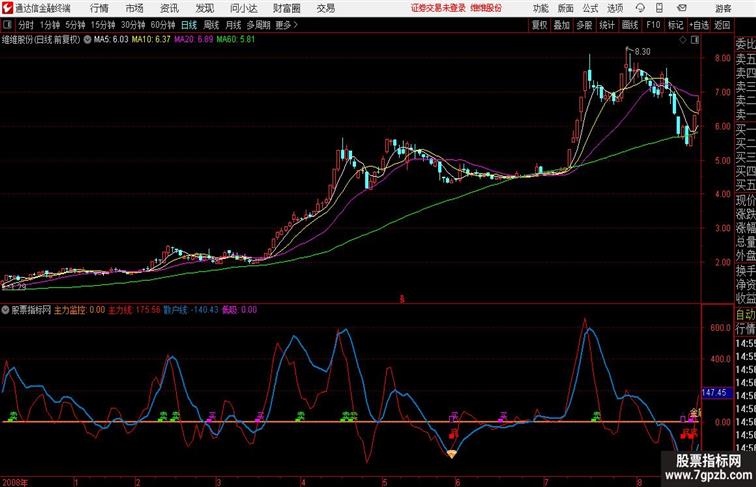Expand sub-indicator 股票指标网 round arrow

(5, 310)
